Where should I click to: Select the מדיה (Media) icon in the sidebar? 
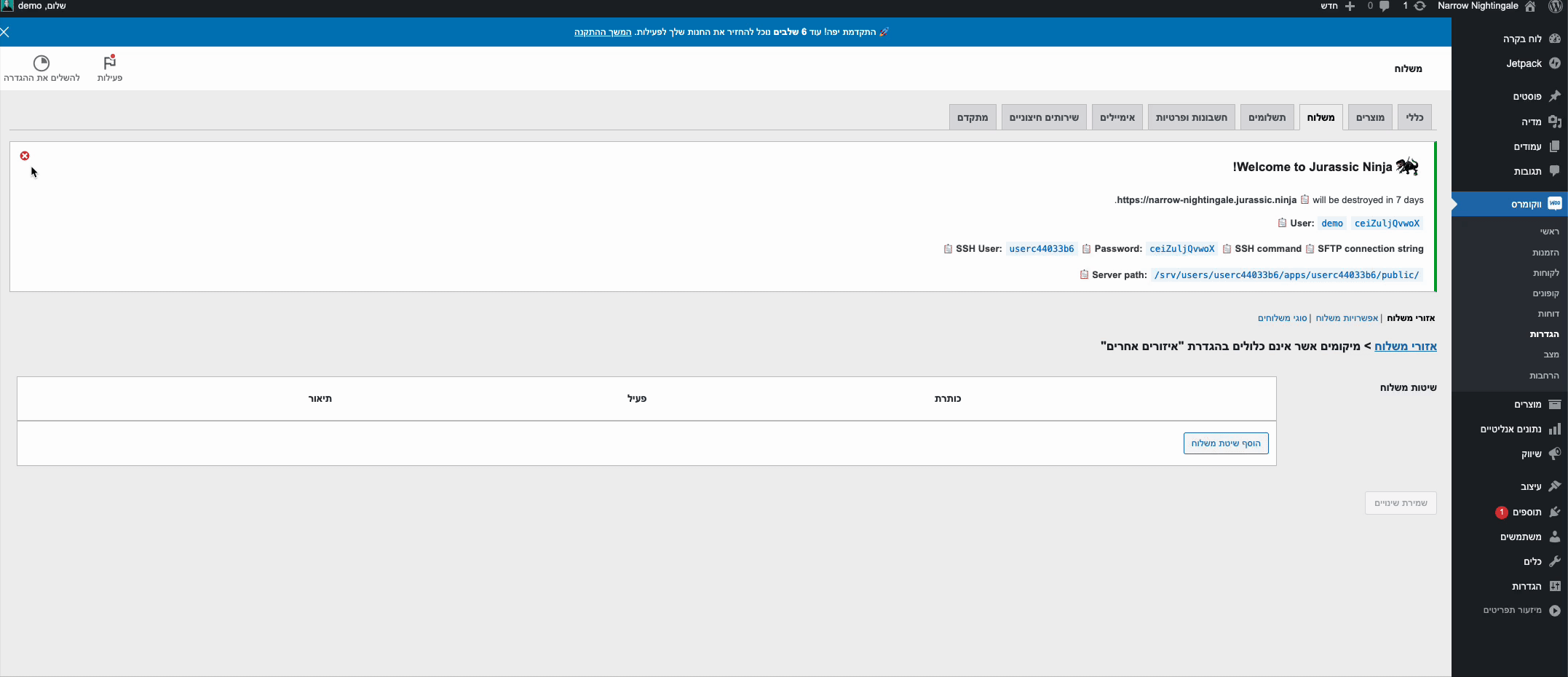click(1556, 122)
